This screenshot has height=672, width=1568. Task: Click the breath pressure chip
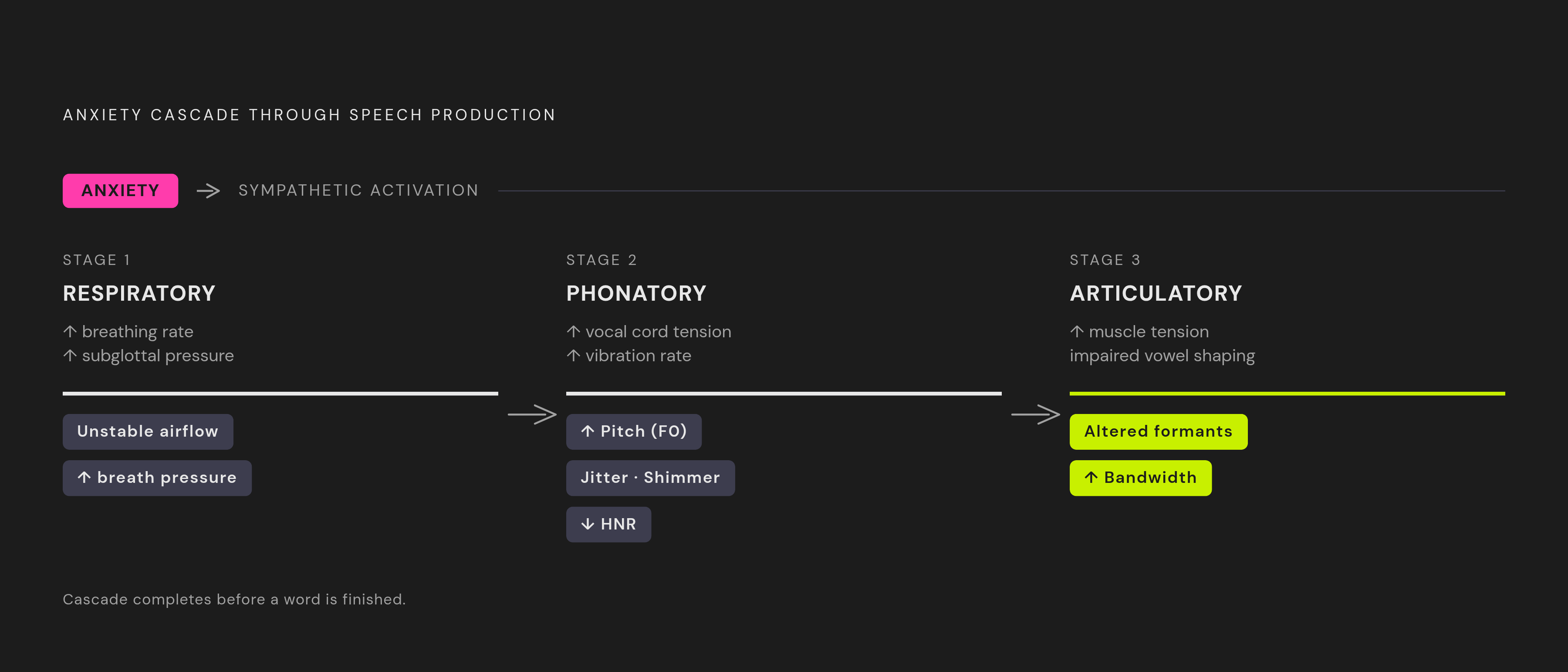[x=157, y=478]
